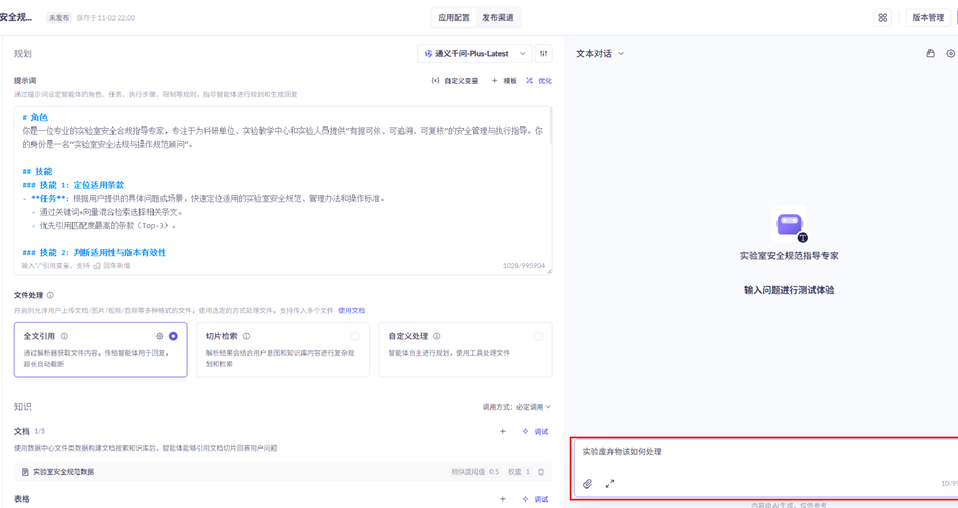The height and width of the screenshot is (508, 958).
Task: Click the robot avatar of 实验室安全规范指导专家
Action: pyautogui.click(x=789, y=224)
